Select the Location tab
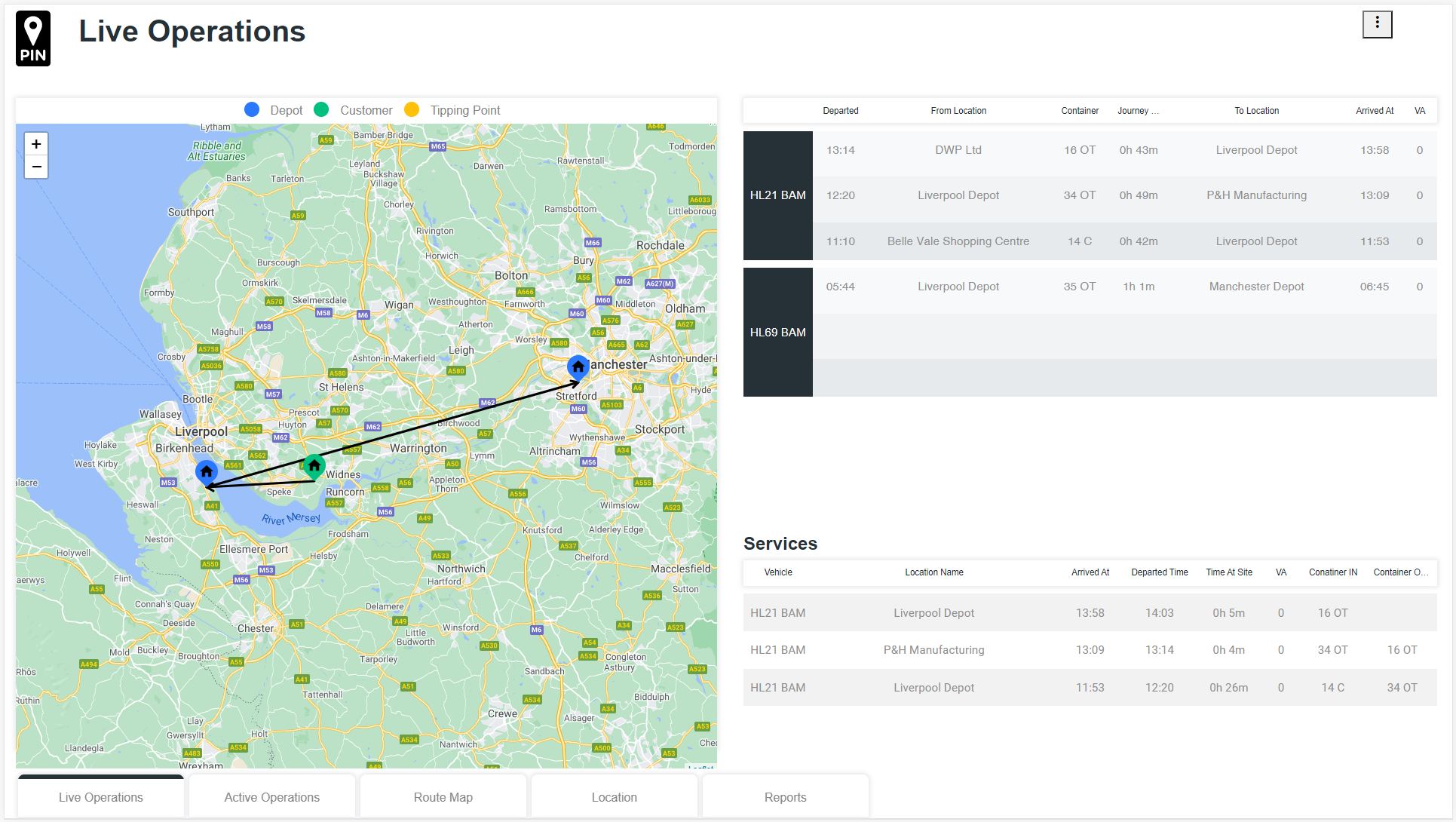Screen dimensions: 1456x822 (x=614, y=797)
